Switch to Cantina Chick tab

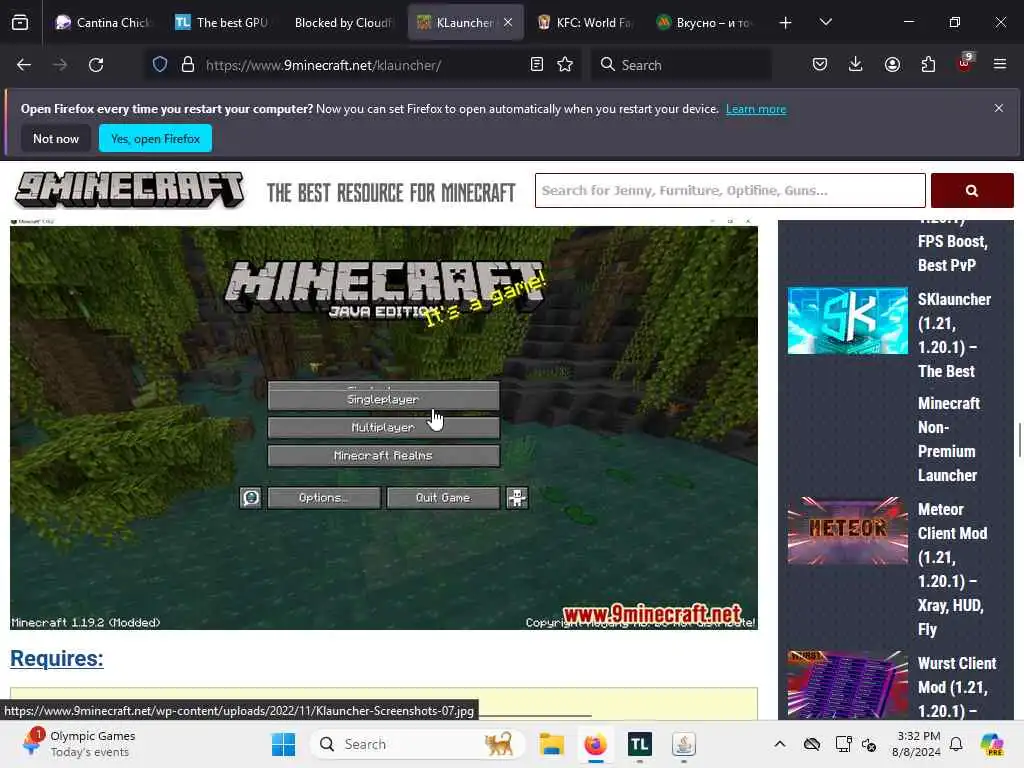(102, 23)
